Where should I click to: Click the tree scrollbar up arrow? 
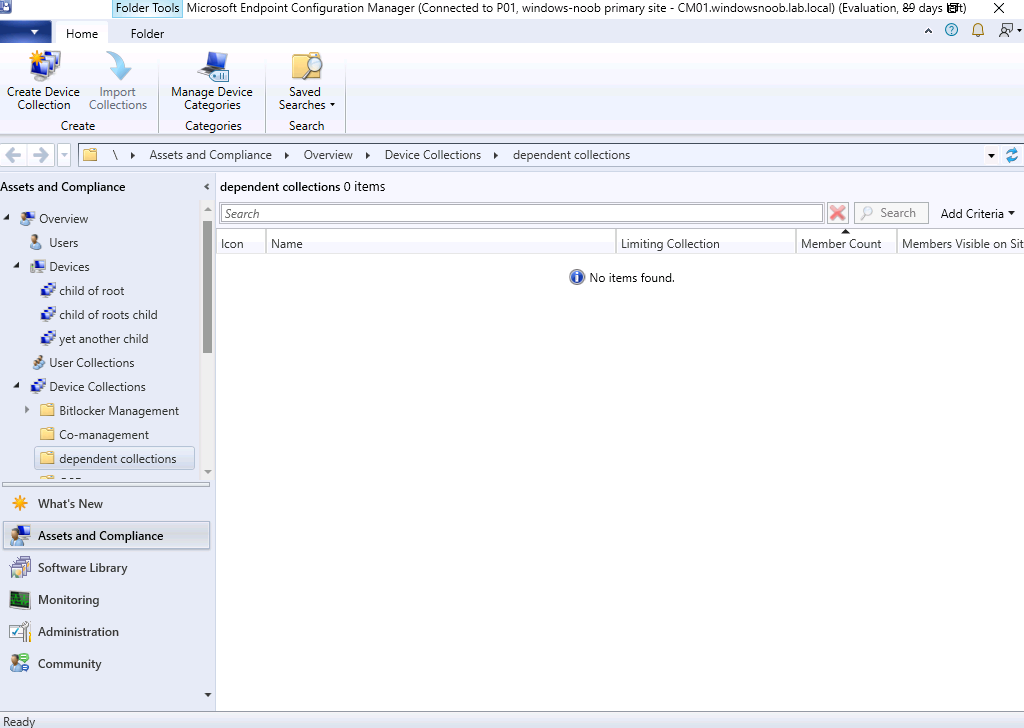tap(208, 209)
